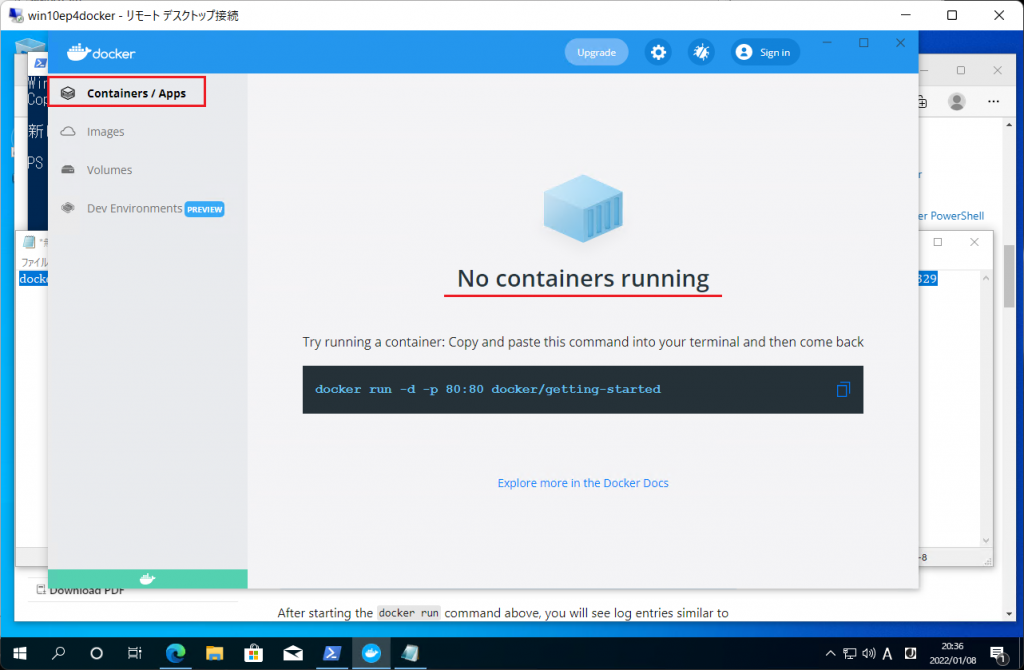The height and width of the screenshot is (670, 1024).
Task: Open Dev Environments preview section
Action: (x=142, y=208)
